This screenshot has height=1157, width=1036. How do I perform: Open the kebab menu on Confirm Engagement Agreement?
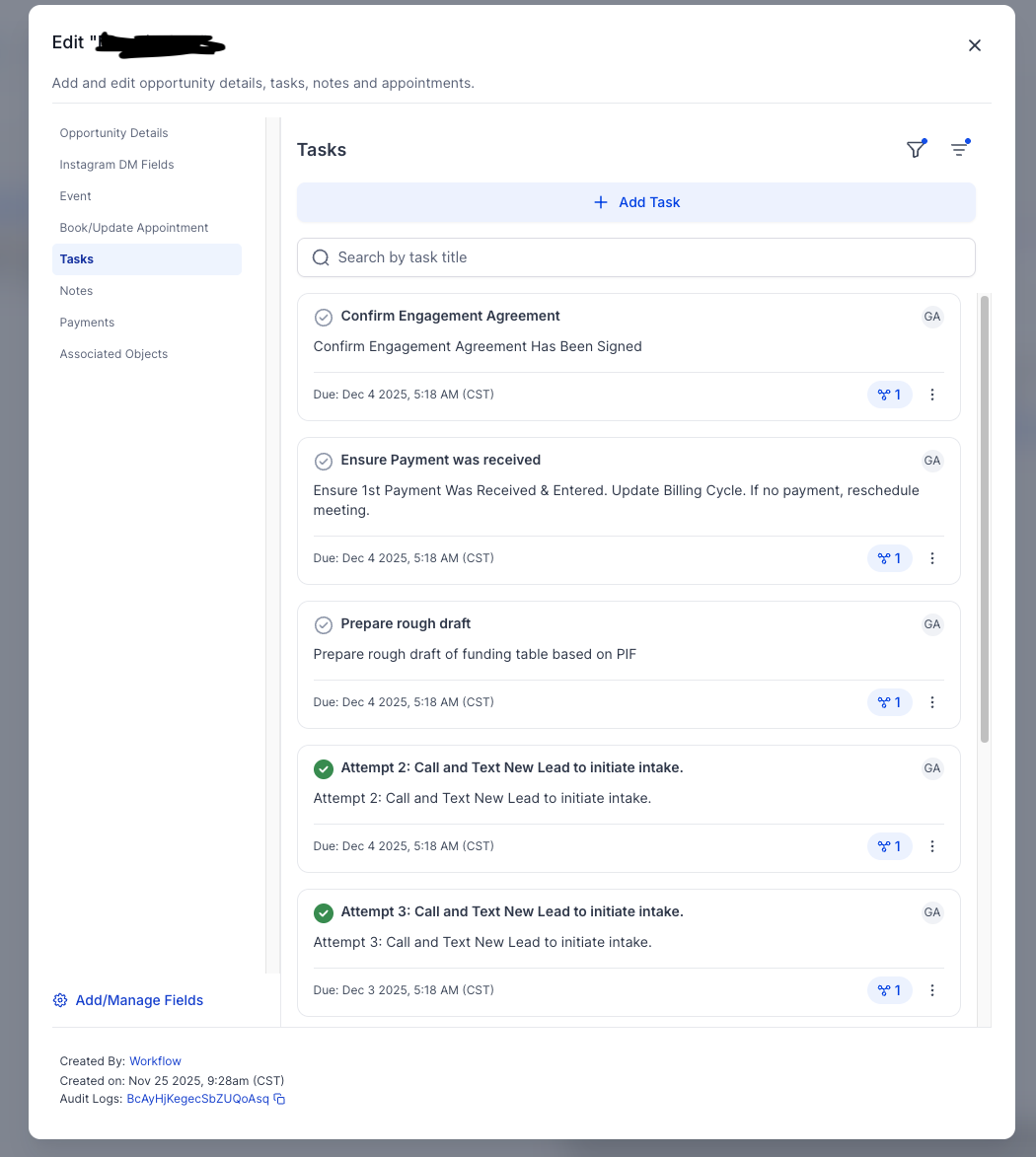932,394
